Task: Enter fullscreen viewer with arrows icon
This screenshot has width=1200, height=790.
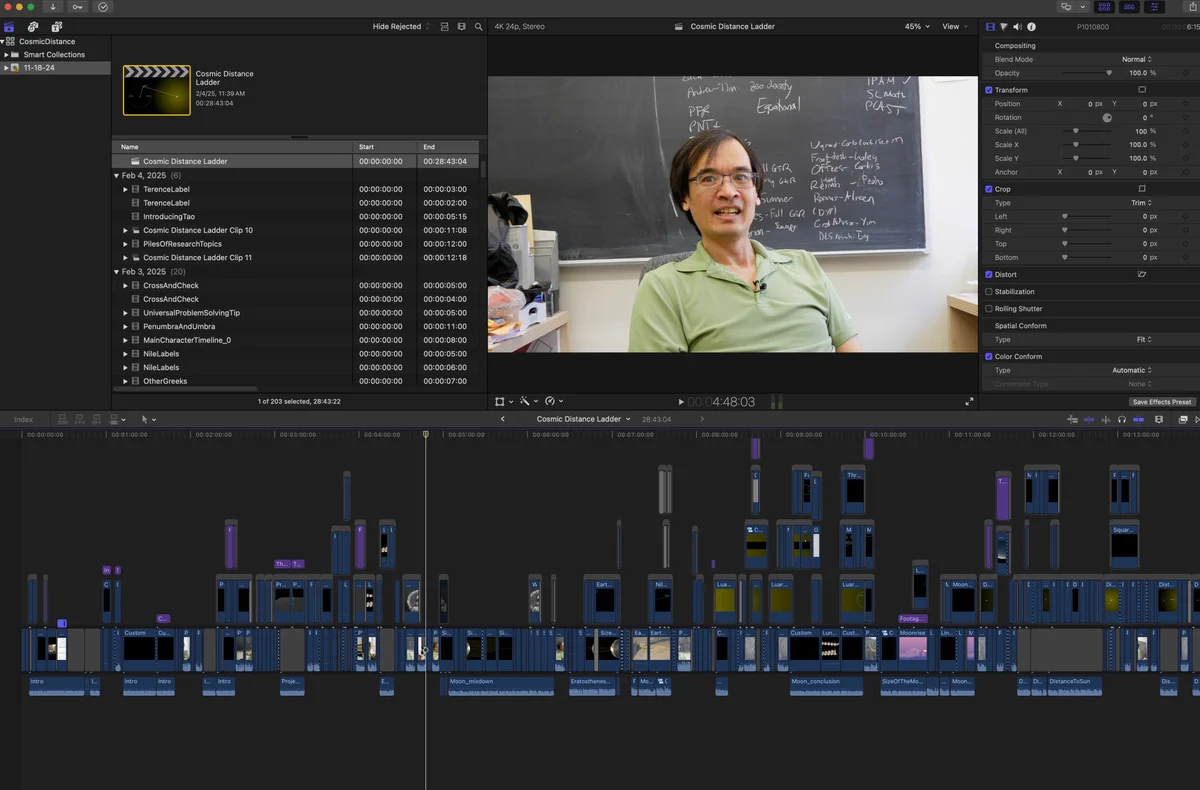Action: pos(969,401)
